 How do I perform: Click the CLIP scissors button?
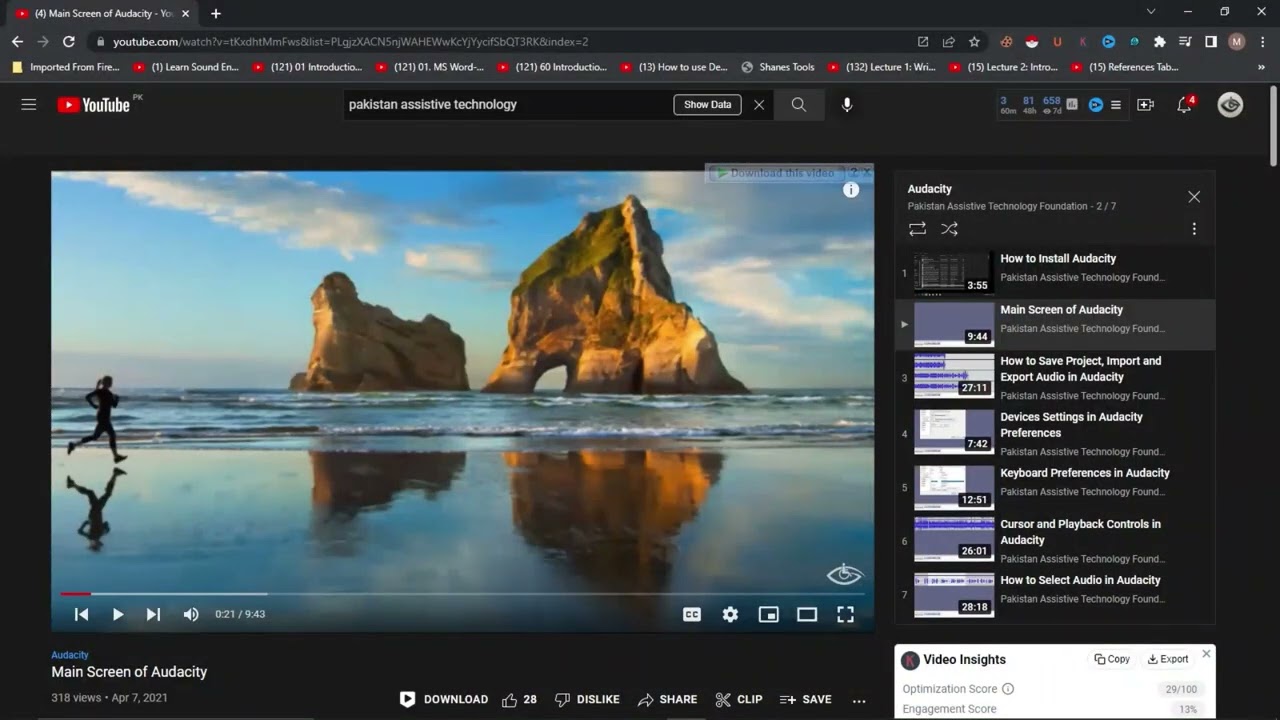tap(739, 700)
